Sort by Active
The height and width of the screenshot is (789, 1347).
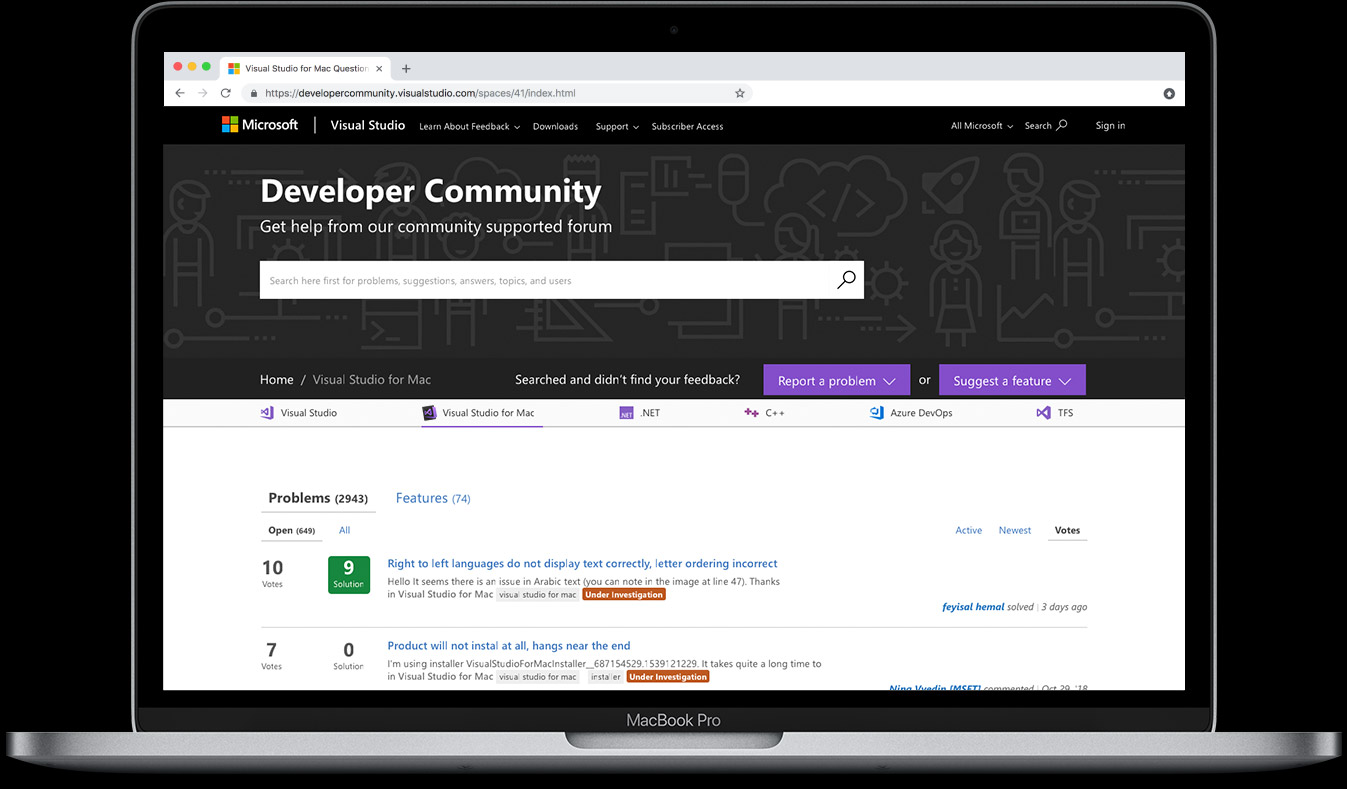tap(968, 530)
